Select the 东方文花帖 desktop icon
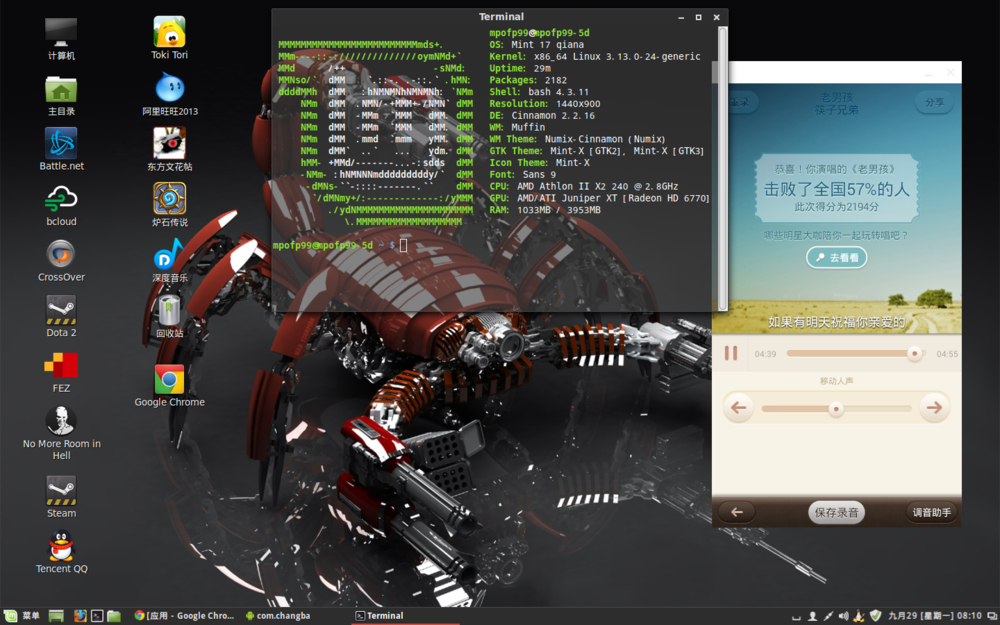1000x625 pixels. [x=170, y=149]
